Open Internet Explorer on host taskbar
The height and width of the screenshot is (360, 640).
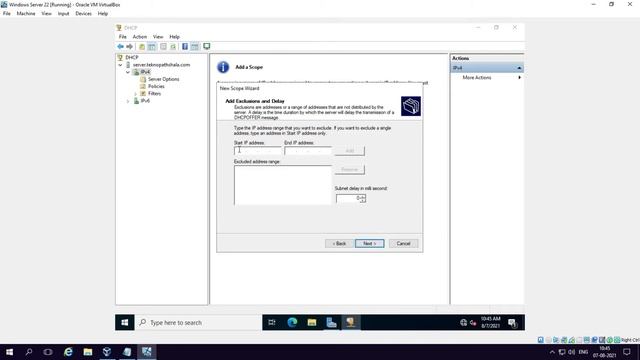pyautogui.click(x=68, y=352)
